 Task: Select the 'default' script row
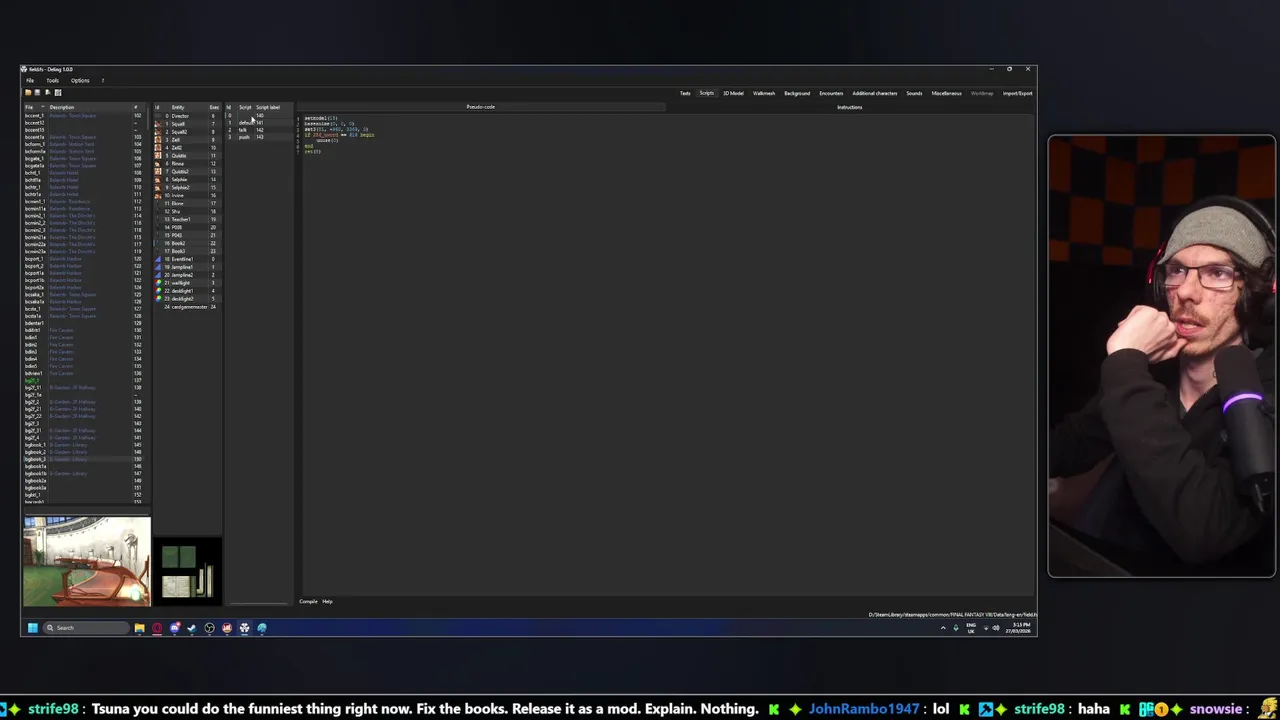point(258,123)
